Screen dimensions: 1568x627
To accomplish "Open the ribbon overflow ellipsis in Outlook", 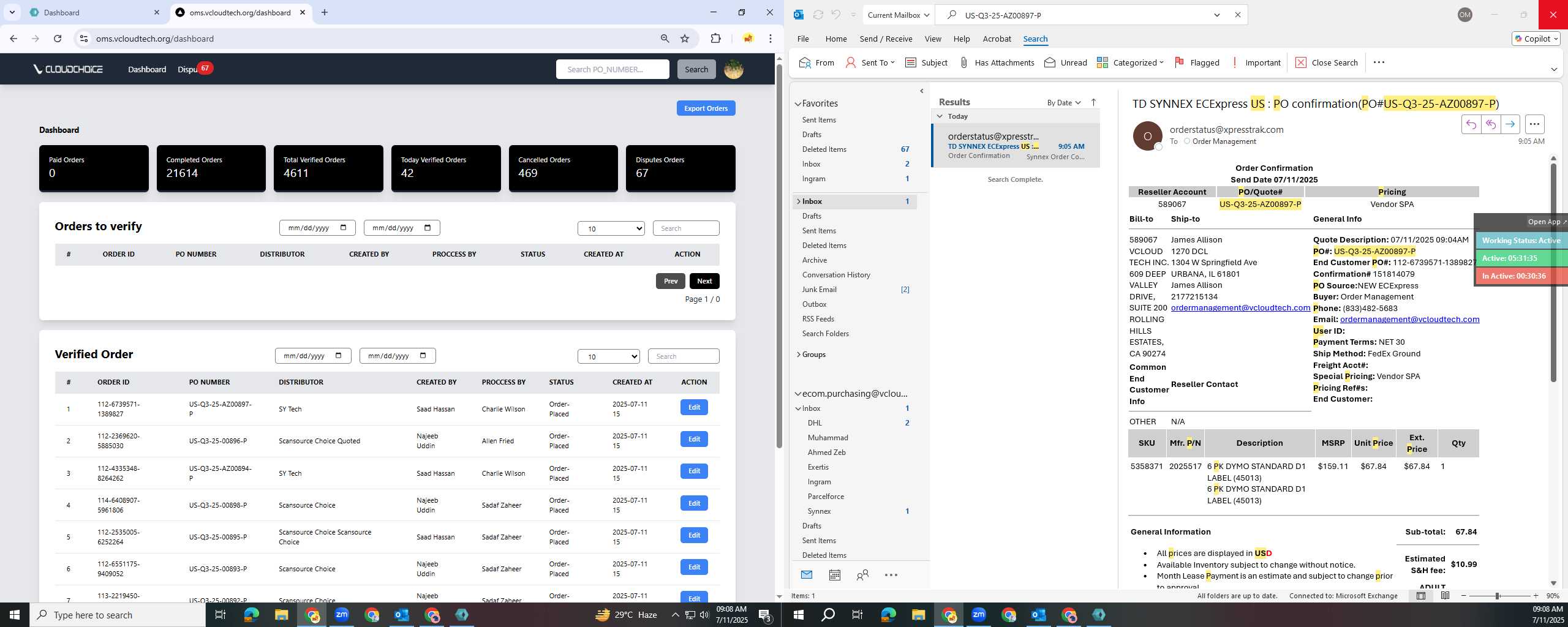I will (x=1379, y=62).
